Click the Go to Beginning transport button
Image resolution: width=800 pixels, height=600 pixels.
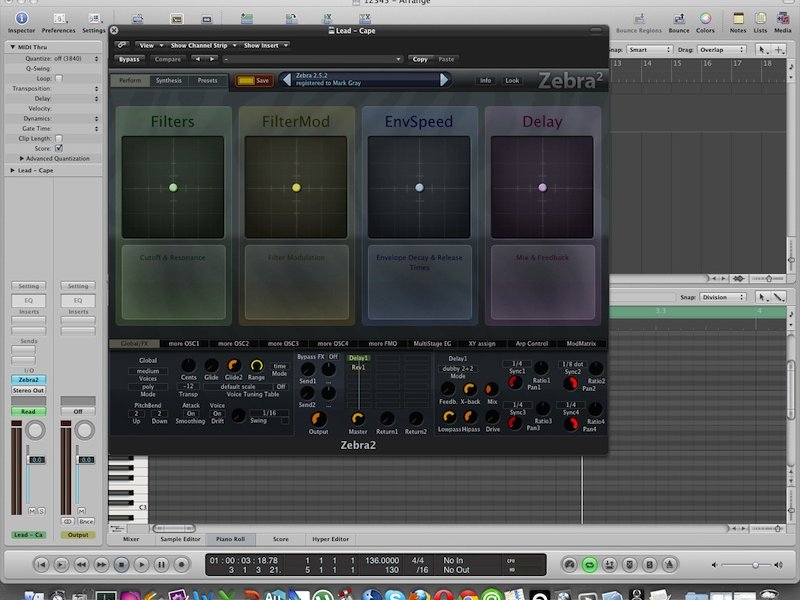pyautogui.click(x=42, y=564)
